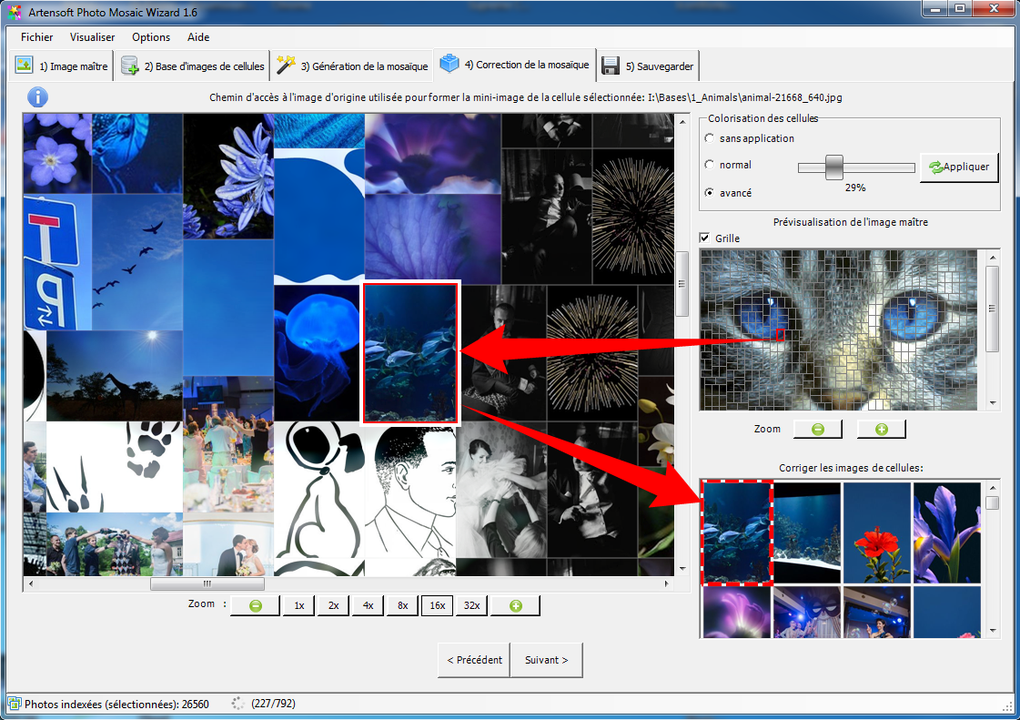Open the Options menu
Screen dimensions: 1020x720
pyautogui.click(x=150, y=37)
